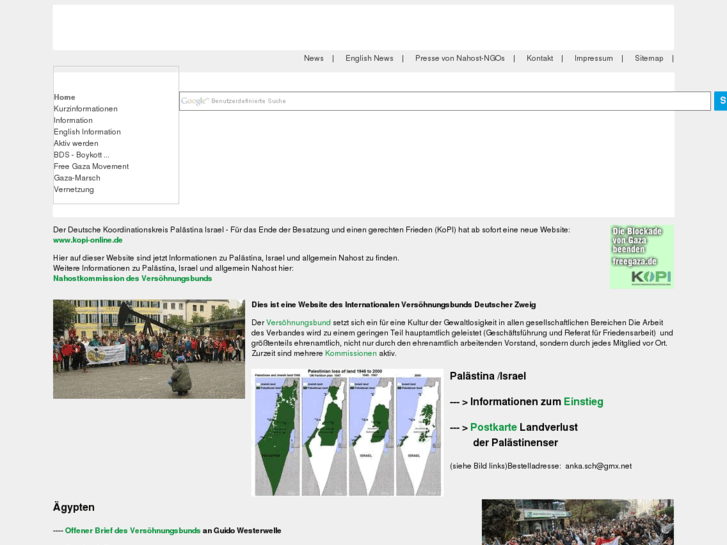Select Home in the sidebar
Viewport: 727px width, 545px height.
64,97
